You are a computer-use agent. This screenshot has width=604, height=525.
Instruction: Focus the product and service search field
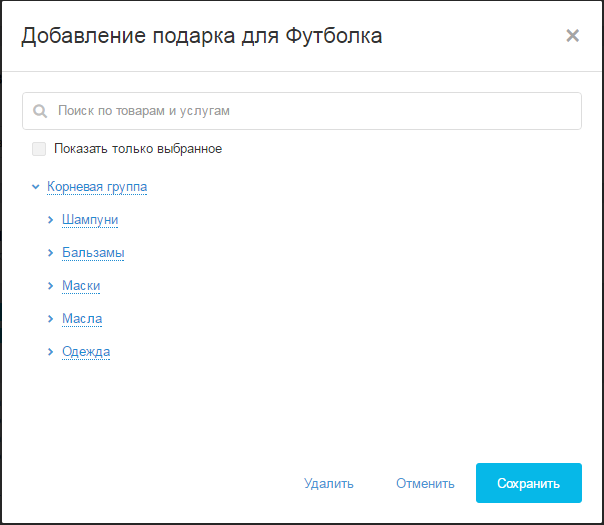pyautogui.click(x=302, y=111)
